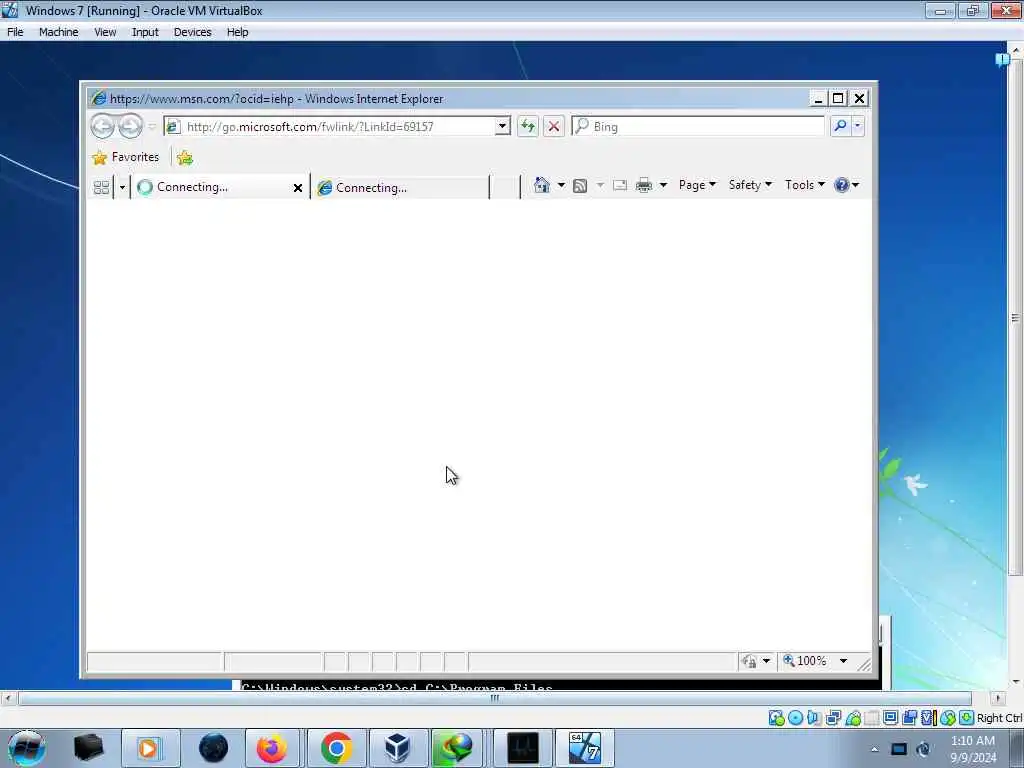The height and width of the screenshot is (768, 1024).
Task: Expand zoom level dropdown arrow
Action: point(843,661)
